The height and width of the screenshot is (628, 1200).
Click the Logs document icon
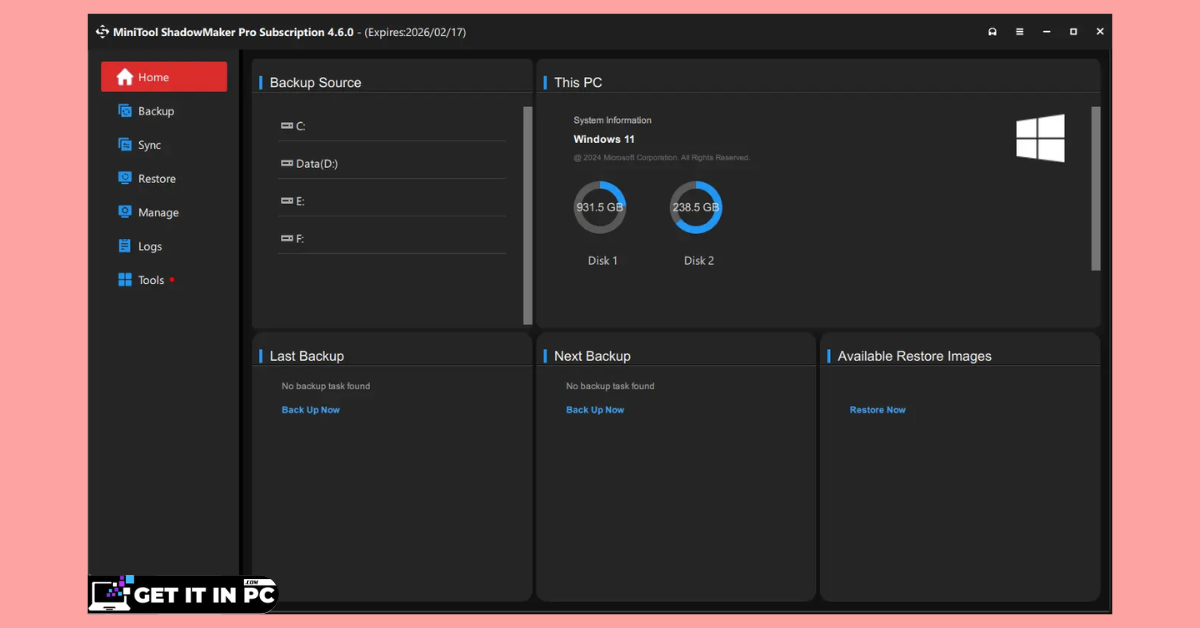tap(125, 246)
